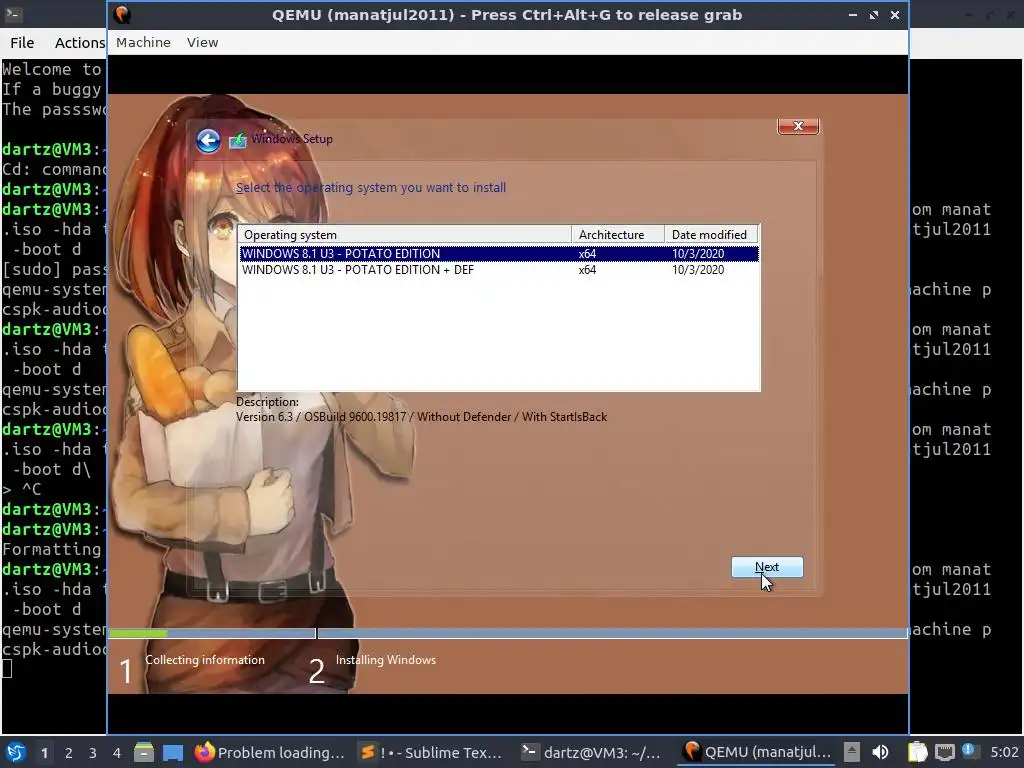Close the Windows Setup dialog with red X

pyautogui.click(x=798, y=126)
